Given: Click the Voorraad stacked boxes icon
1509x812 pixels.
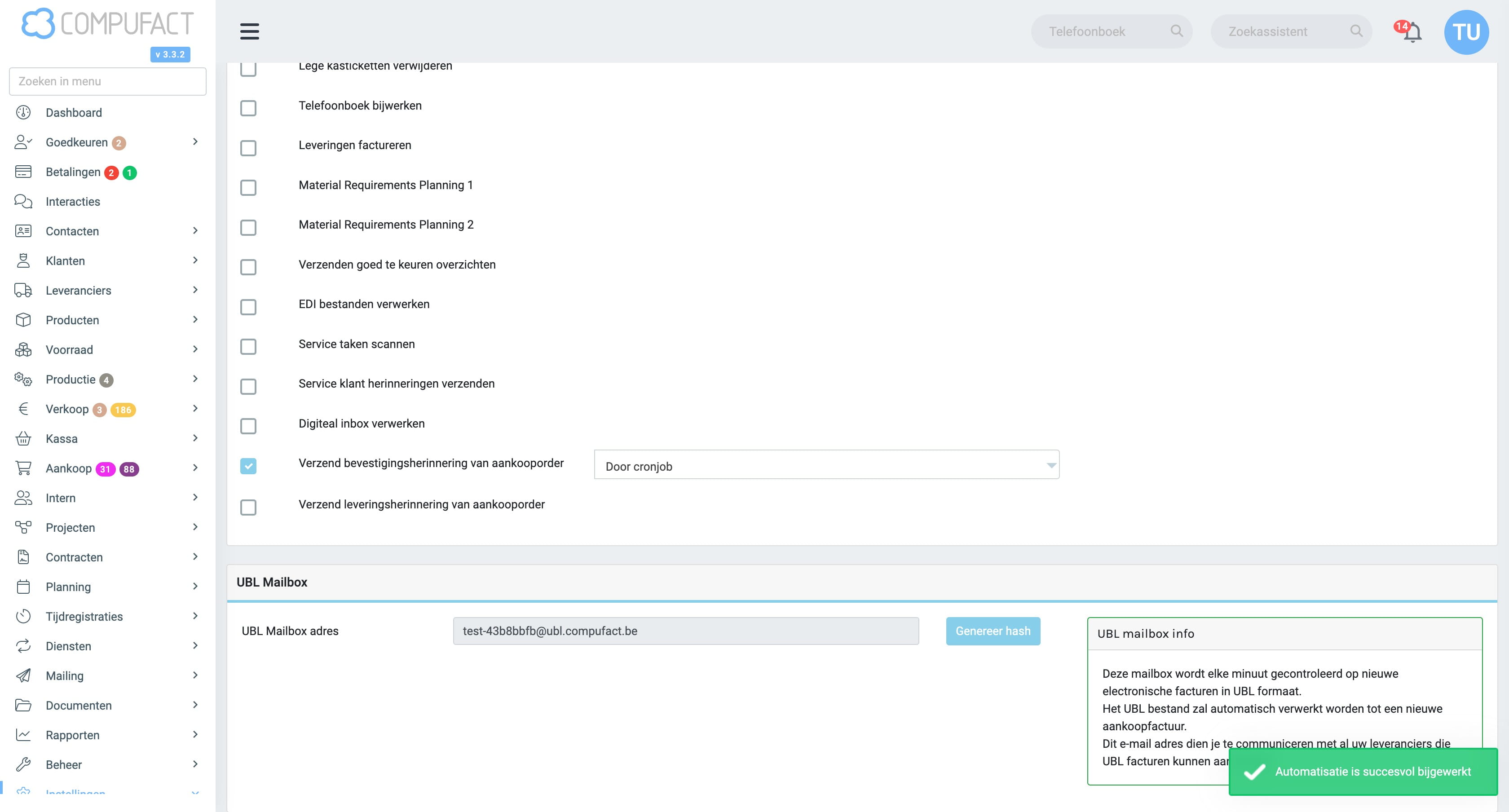Looking at the screenshot, I should tap(23, 350).
